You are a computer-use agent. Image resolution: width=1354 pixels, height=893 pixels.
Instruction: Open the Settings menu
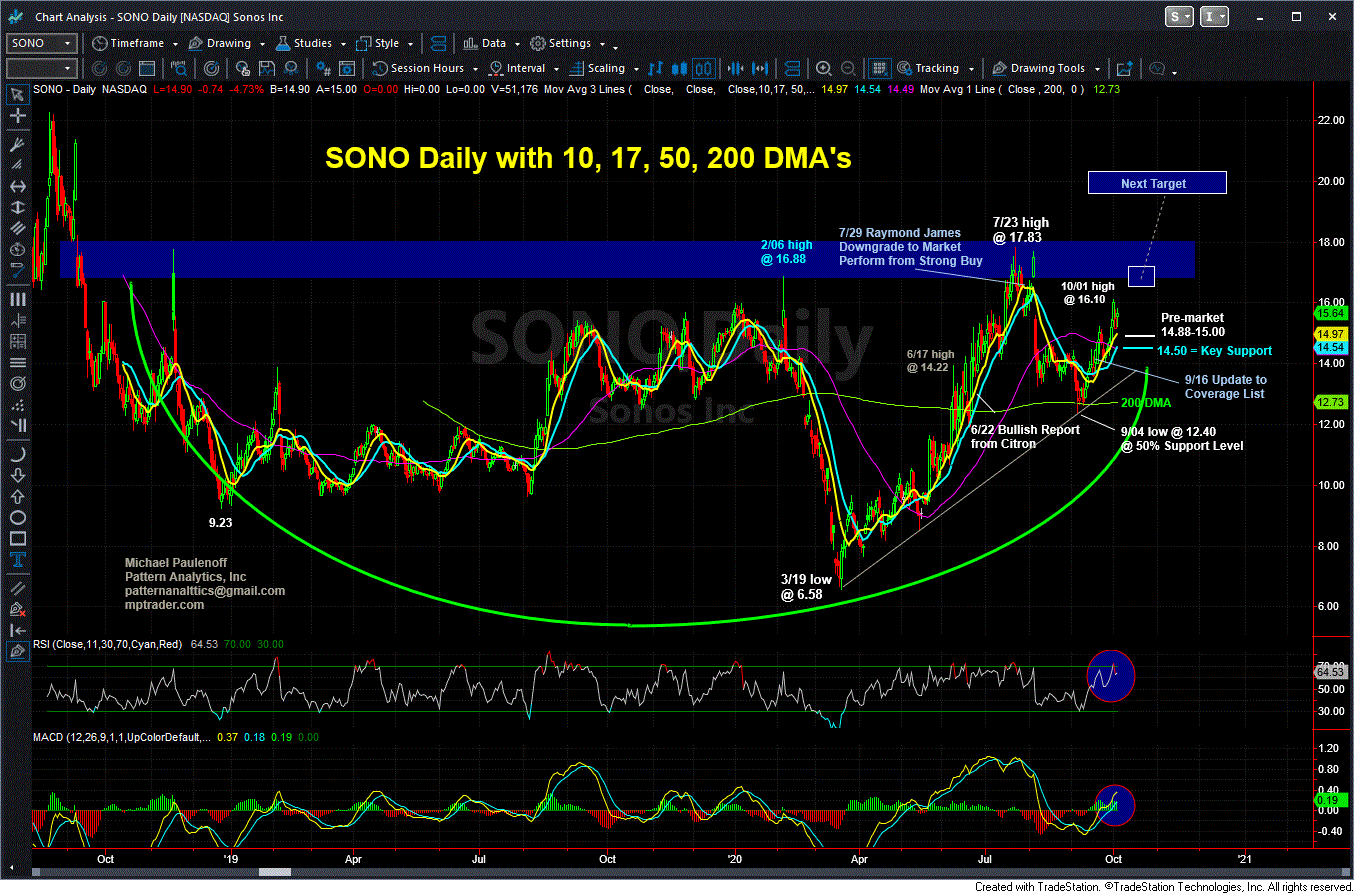(568, 43)
